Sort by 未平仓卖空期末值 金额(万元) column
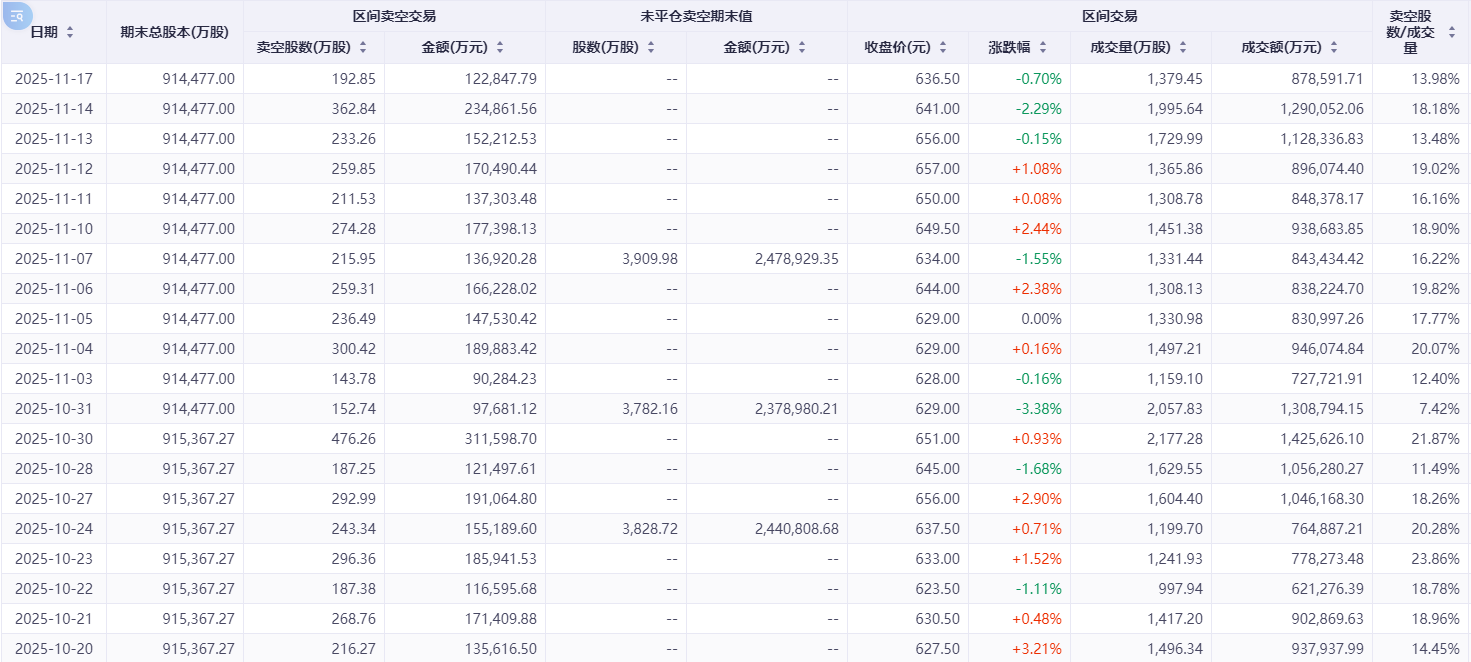This screenshot has width=1471, height=662. 801,47
